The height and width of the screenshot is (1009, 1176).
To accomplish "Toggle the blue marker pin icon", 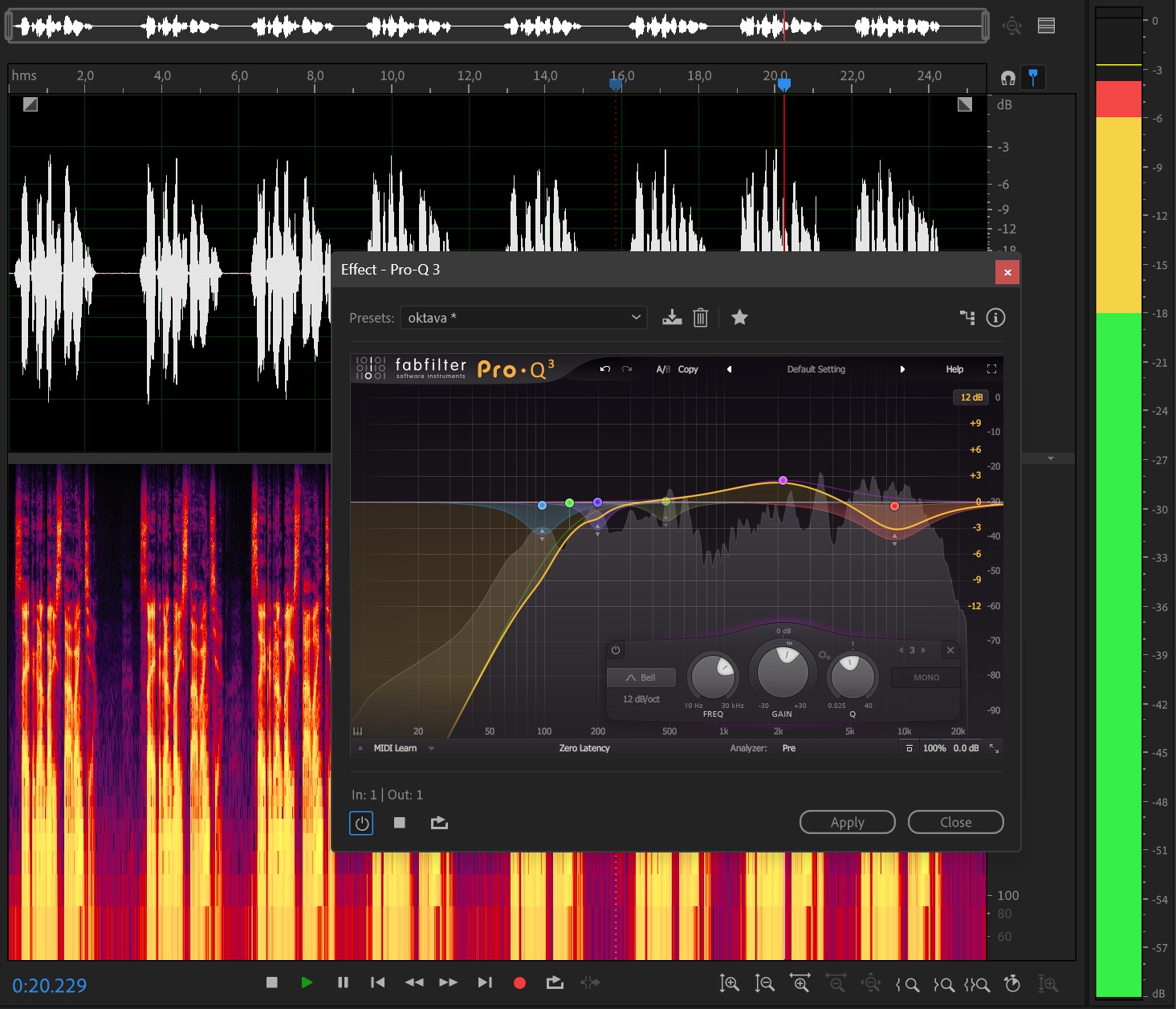I will pyautogui.click(x=1033, y=77).
